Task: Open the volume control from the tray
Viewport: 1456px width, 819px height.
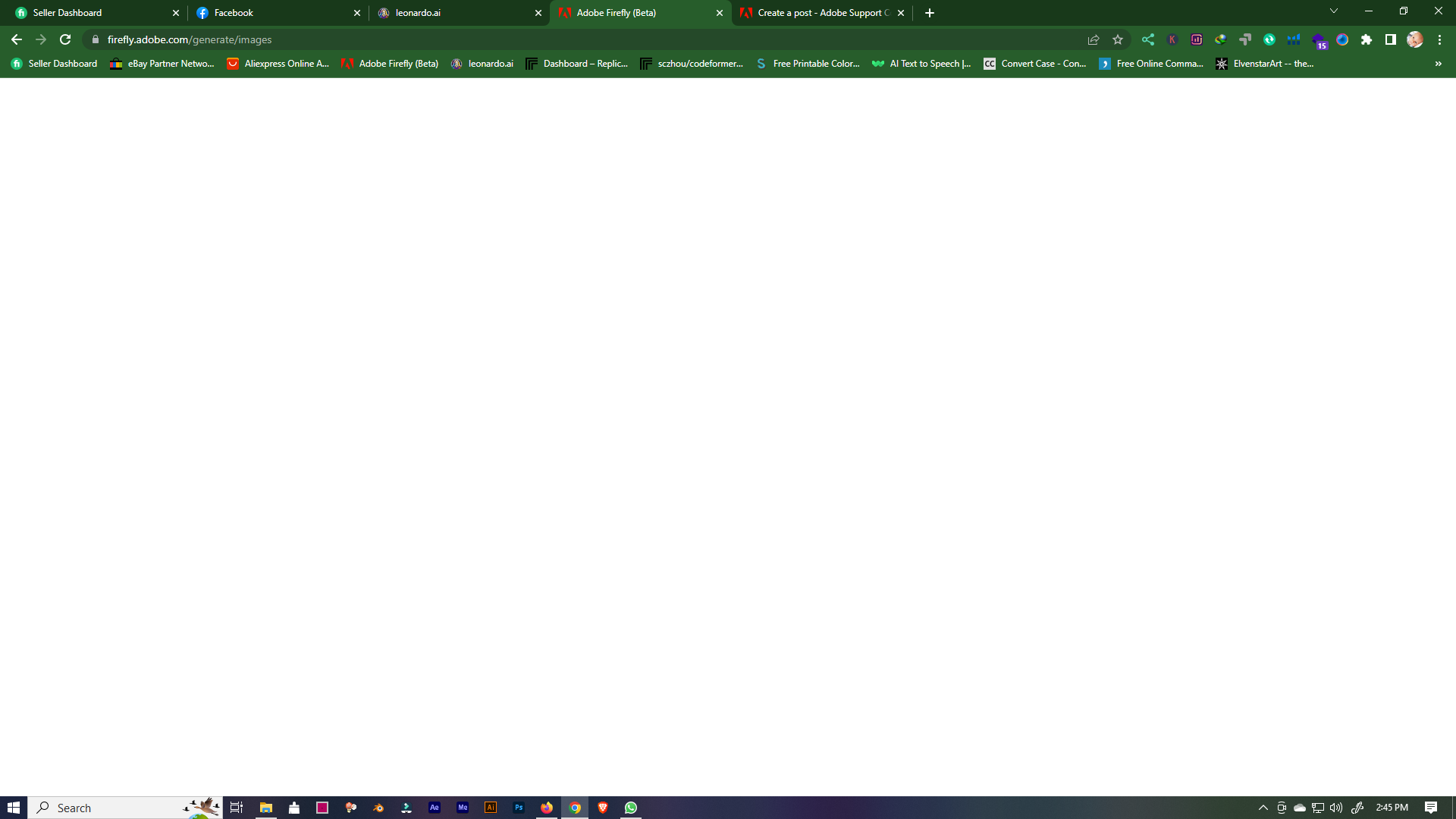Action: tap(1336, 808)
